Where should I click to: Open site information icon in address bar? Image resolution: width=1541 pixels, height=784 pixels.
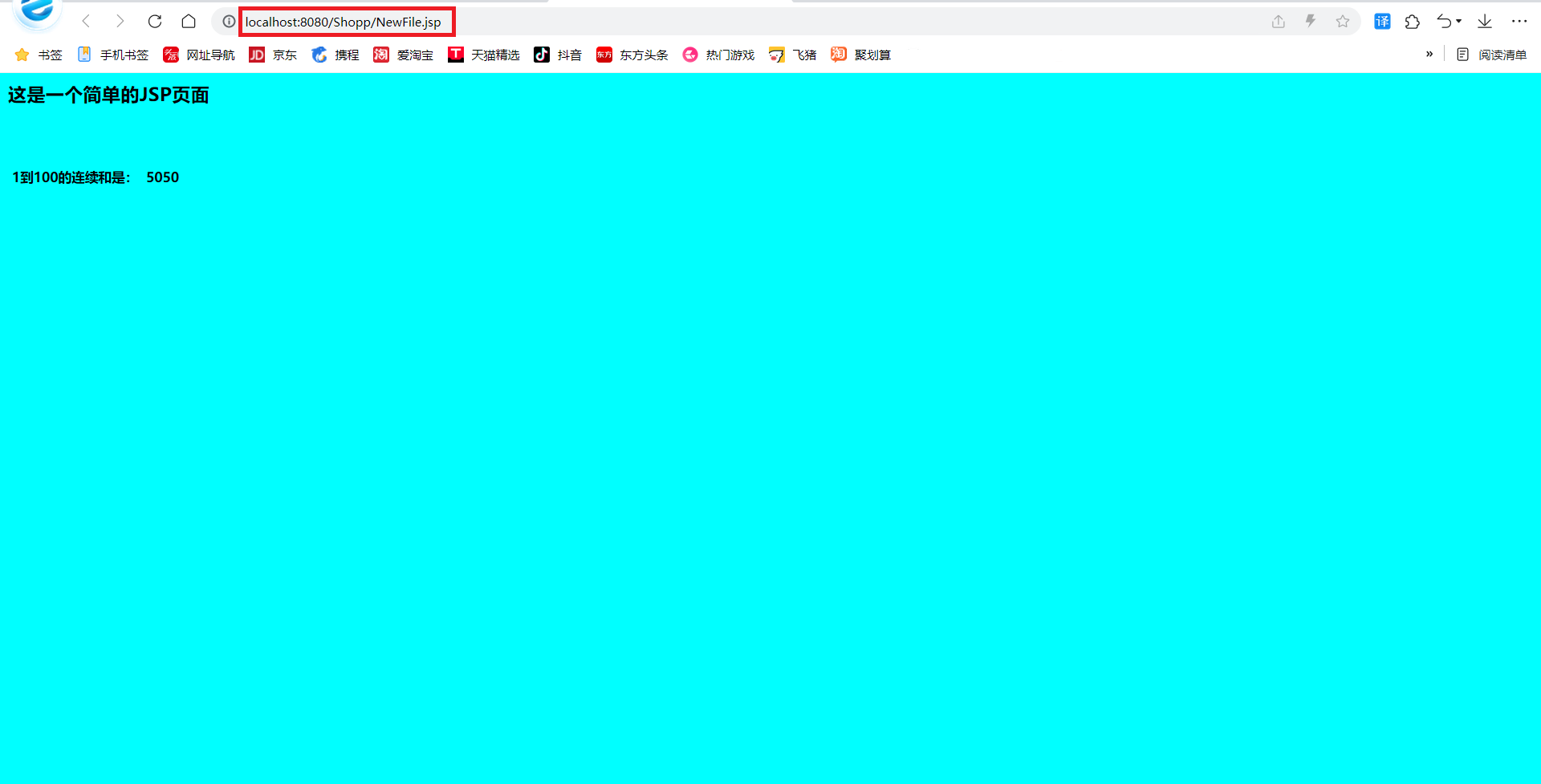pos(229,22)
